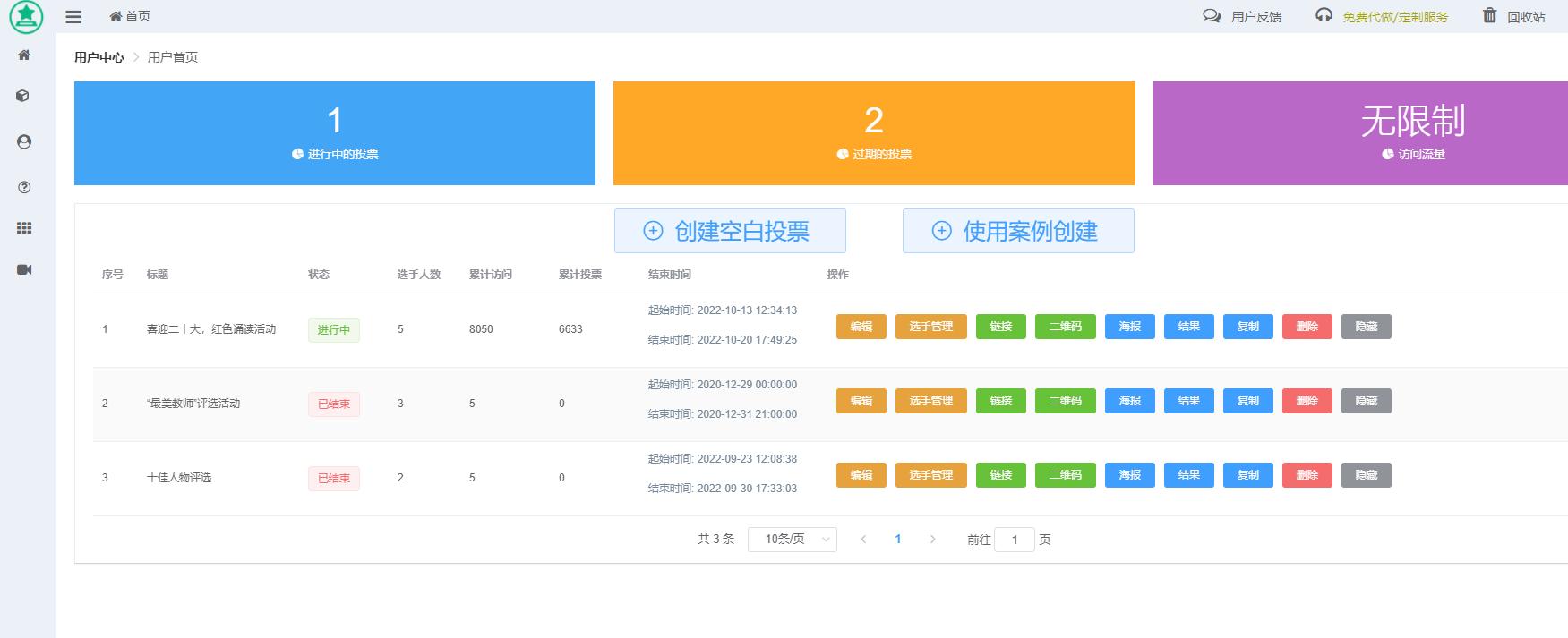Open 回收站 recycle bin
Screen dimensions: 1568x638
click(x=1513, y=16)
